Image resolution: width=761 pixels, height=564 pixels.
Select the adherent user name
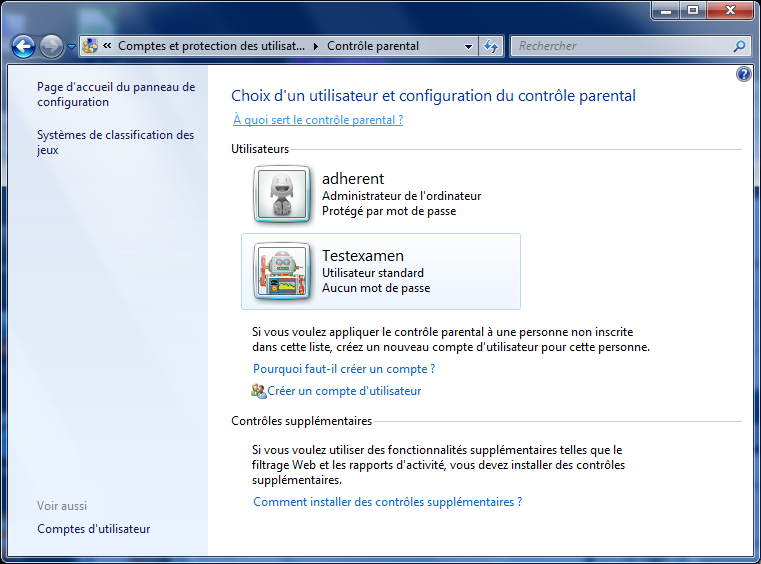tap(353, 179)
